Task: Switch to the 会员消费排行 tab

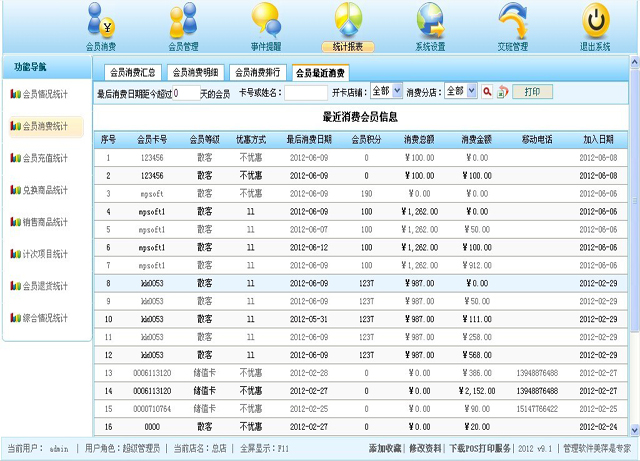Action: click(x=257, y=72)
